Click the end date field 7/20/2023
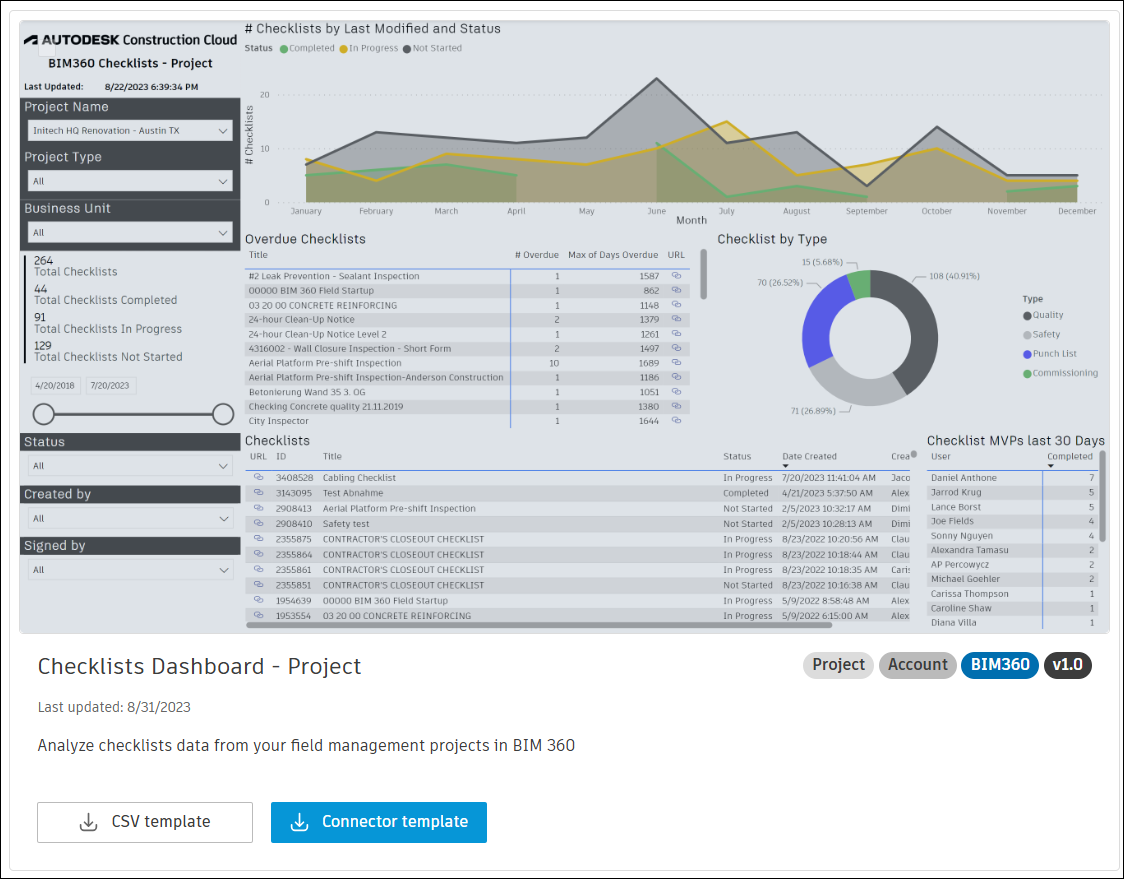1124x879 pixels. tap(110, 386)
